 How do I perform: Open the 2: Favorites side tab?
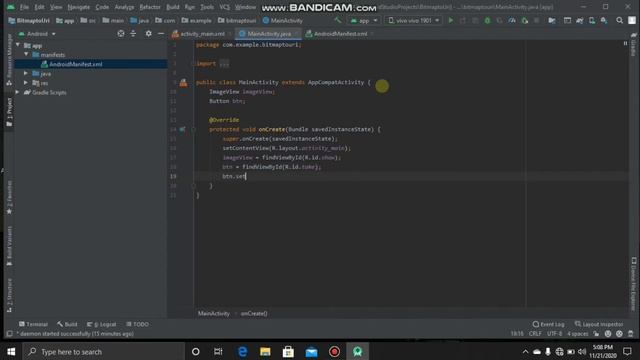click(x=9, y=198)
